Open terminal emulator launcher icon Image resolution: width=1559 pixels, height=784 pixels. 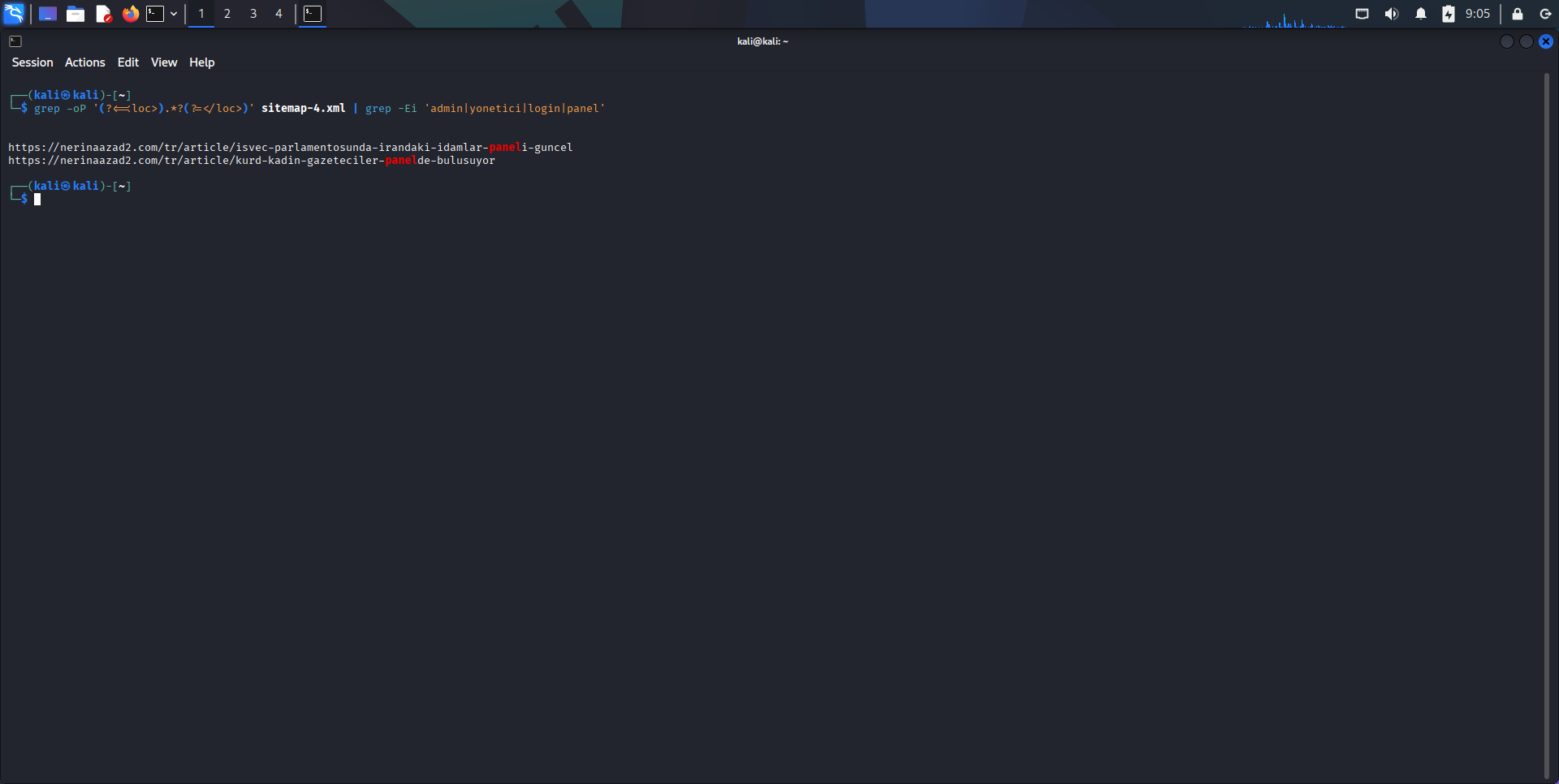click(155, 14)
